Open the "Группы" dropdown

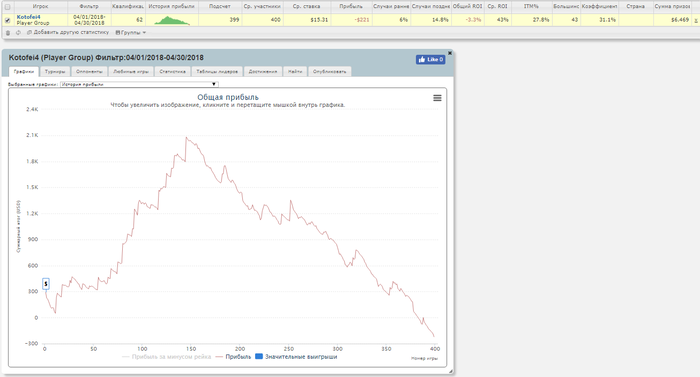tap(131, 33)
